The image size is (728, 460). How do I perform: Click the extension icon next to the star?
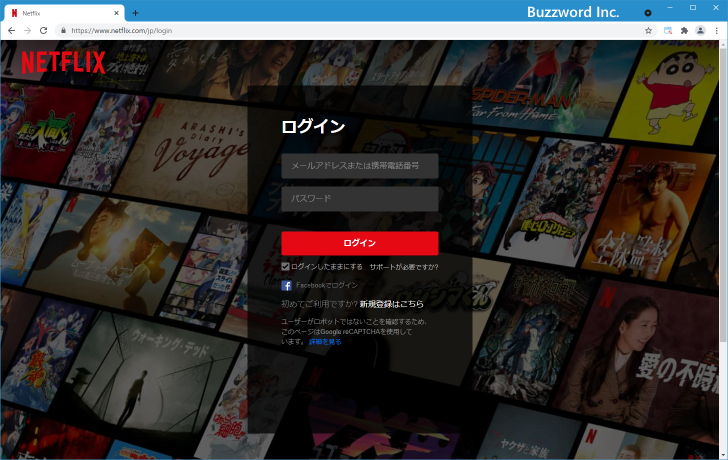pos(668,31)
